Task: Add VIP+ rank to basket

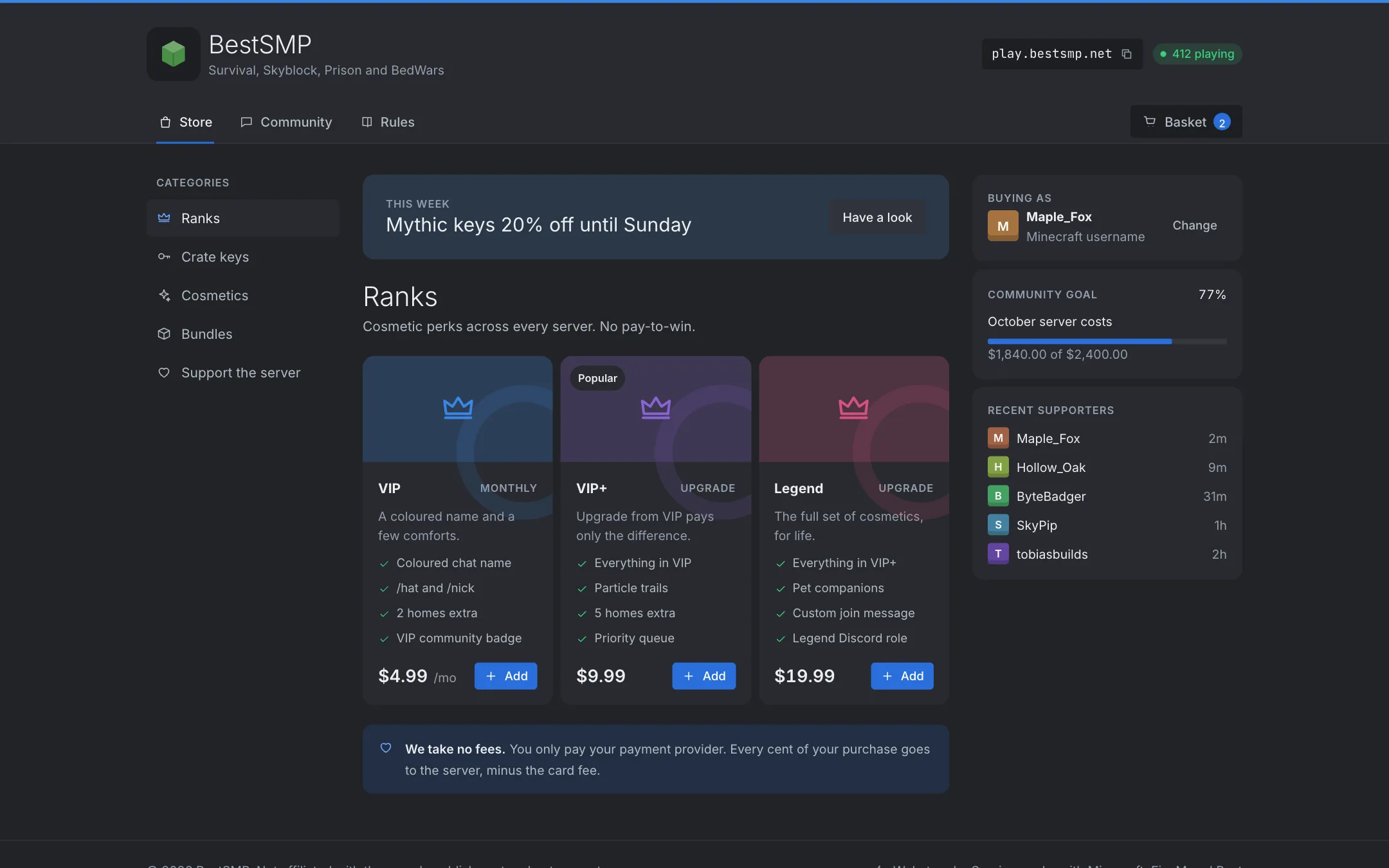Action: click(x=704, y=676)
